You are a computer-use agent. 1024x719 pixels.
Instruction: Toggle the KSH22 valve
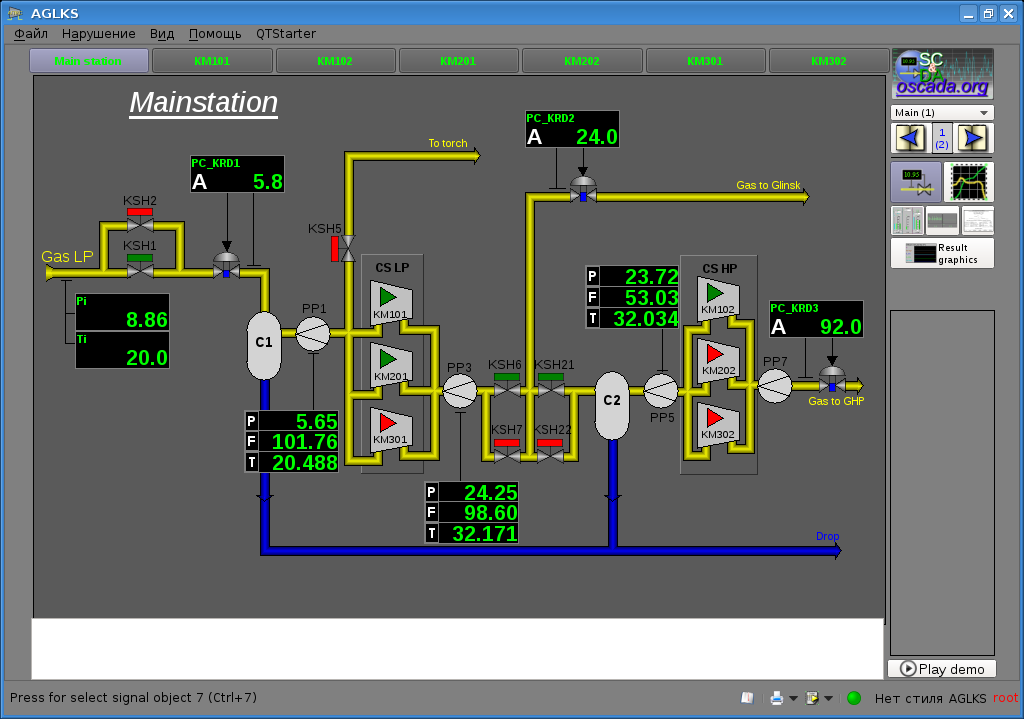coord(550,455)
